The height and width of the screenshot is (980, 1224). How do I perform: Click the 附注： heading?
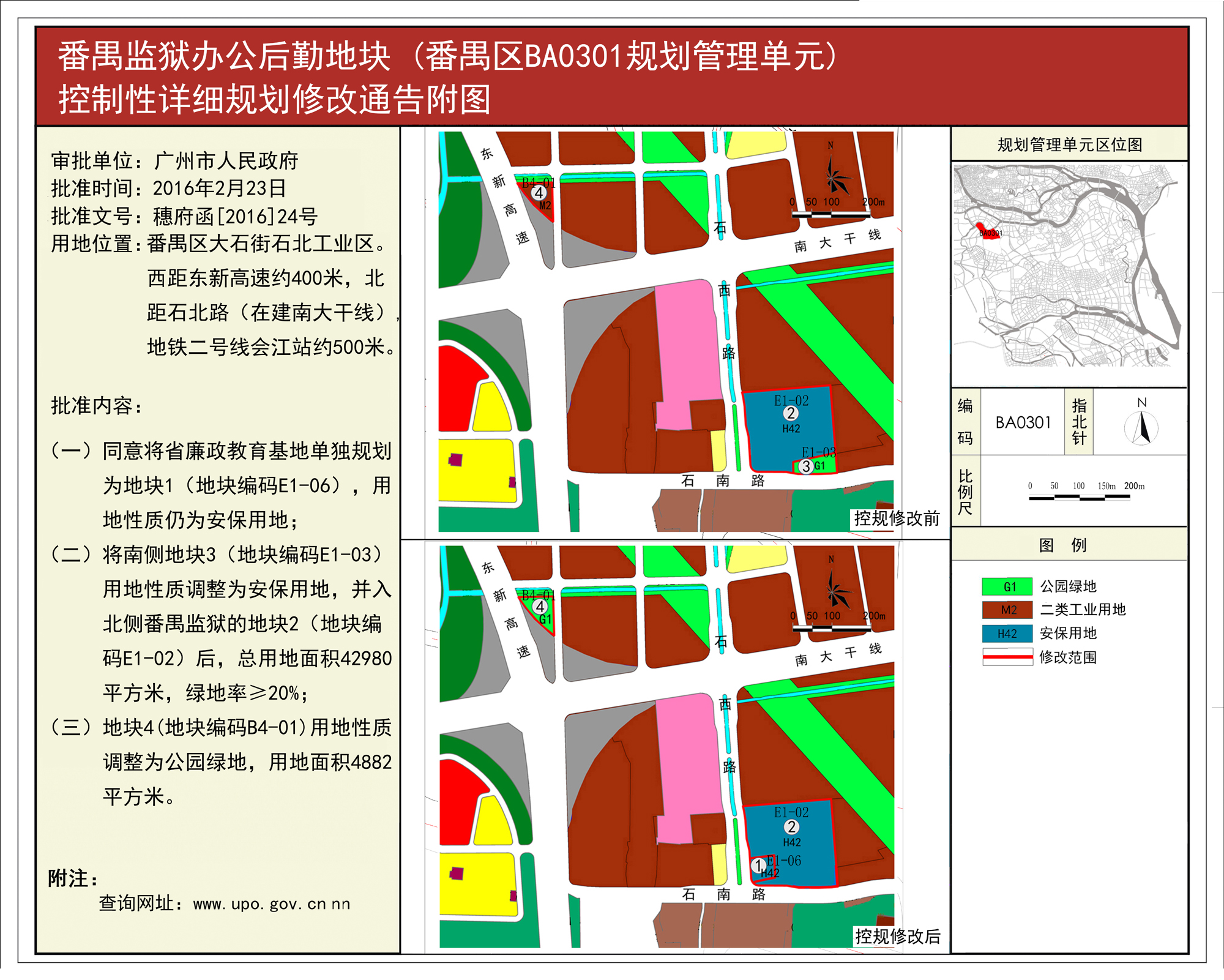73,879
